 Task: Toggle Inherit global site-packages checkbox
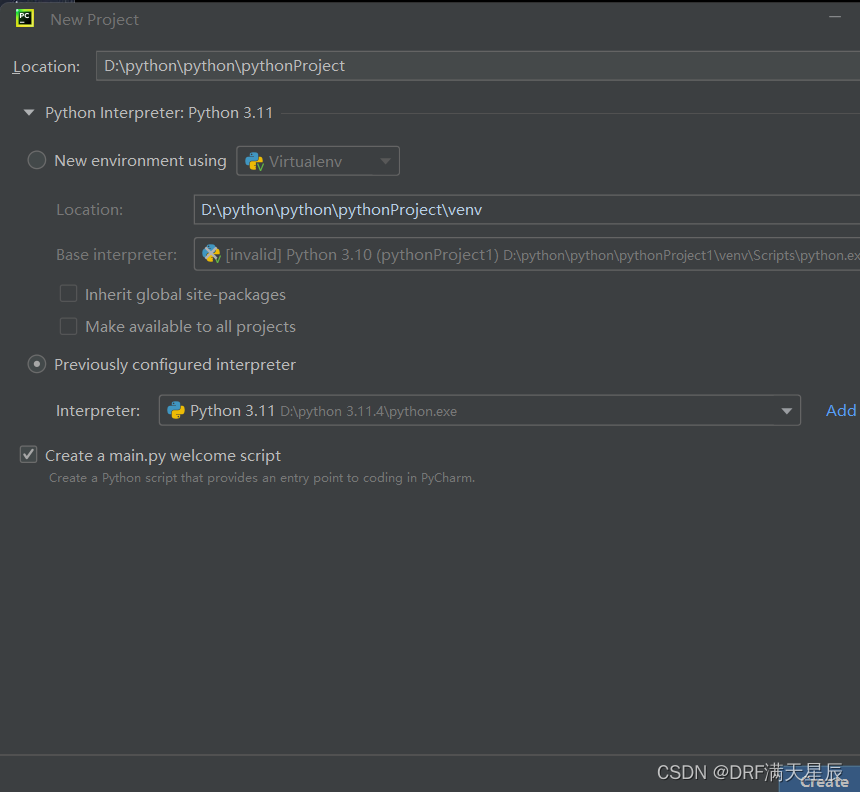(x=68, y=294)
